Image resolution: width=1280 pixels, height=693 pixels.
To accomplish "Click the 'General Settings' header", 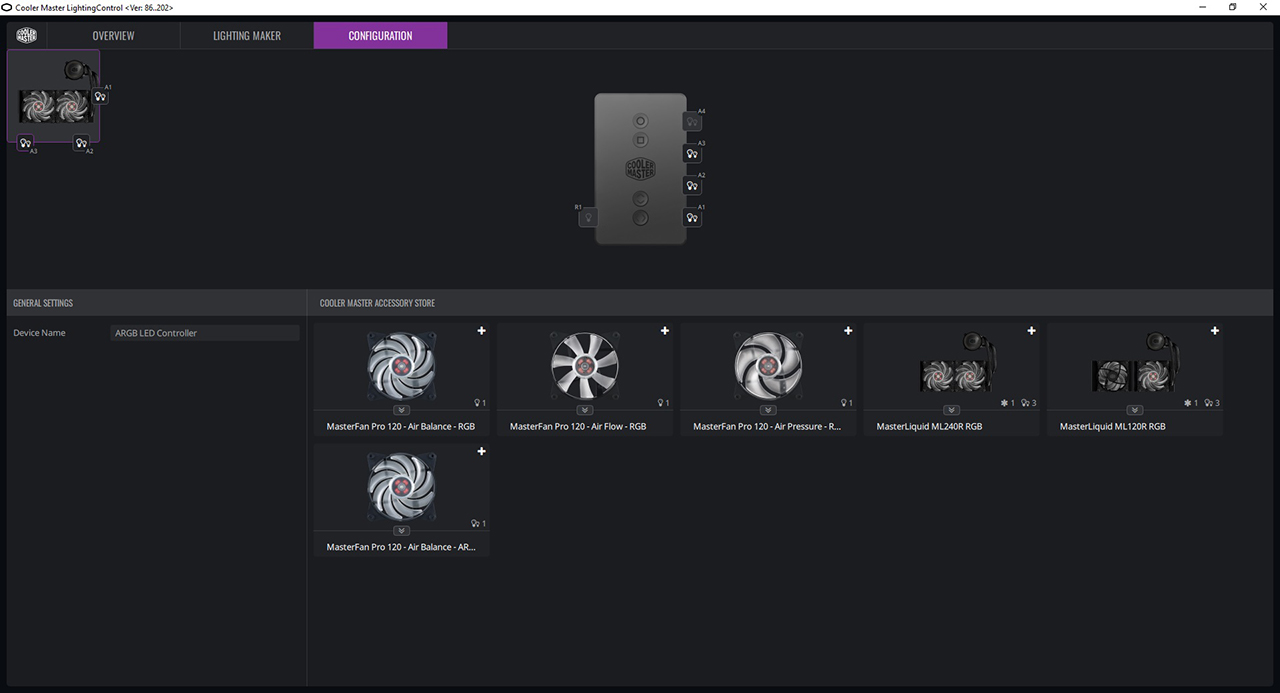I will pos(43,303).
